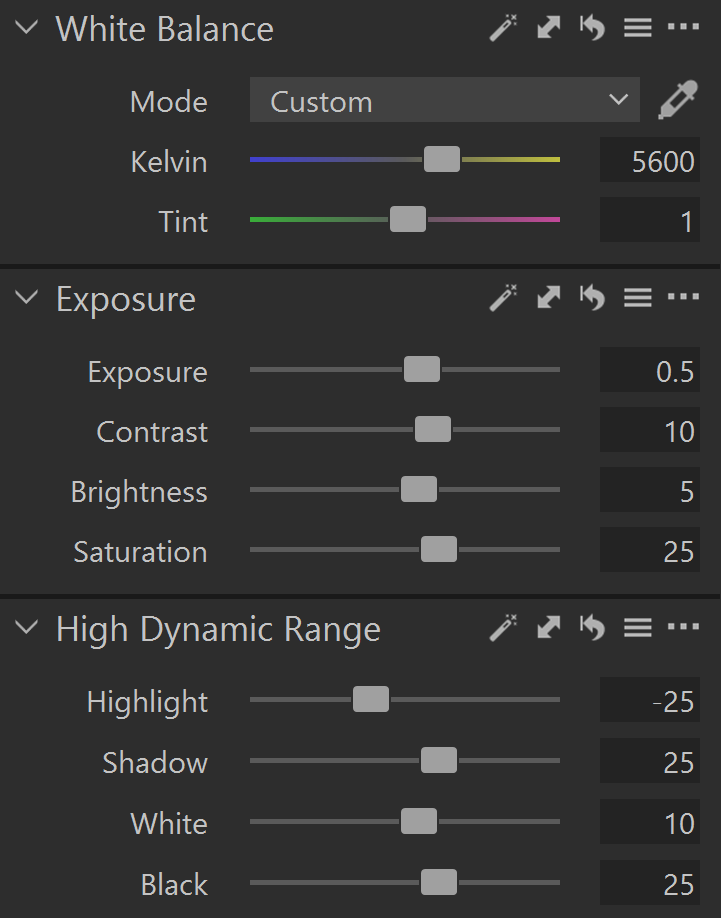Click the Highlight slider handle
The width and height of the screenshot is (721, 918).
click(371, 700)
